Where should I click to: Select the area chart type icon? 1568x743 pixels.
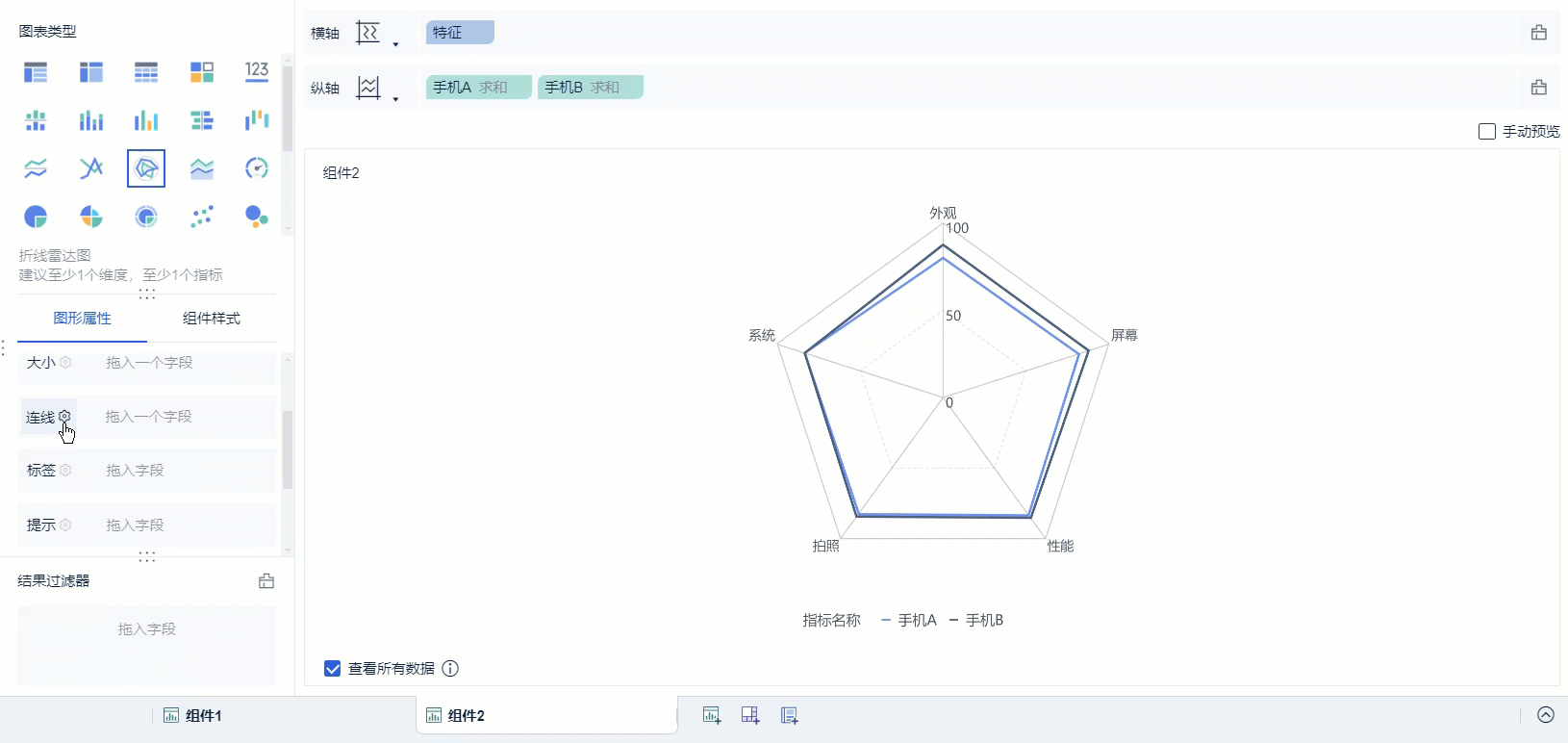[x=202, y=168]
